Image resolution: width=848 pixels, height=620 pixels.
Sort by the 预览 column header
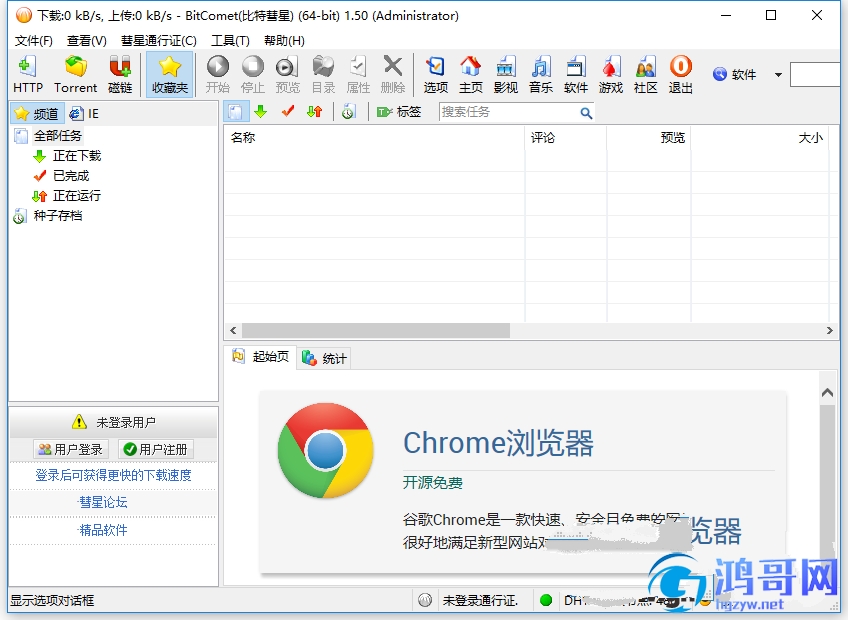(x=648, y=138)
